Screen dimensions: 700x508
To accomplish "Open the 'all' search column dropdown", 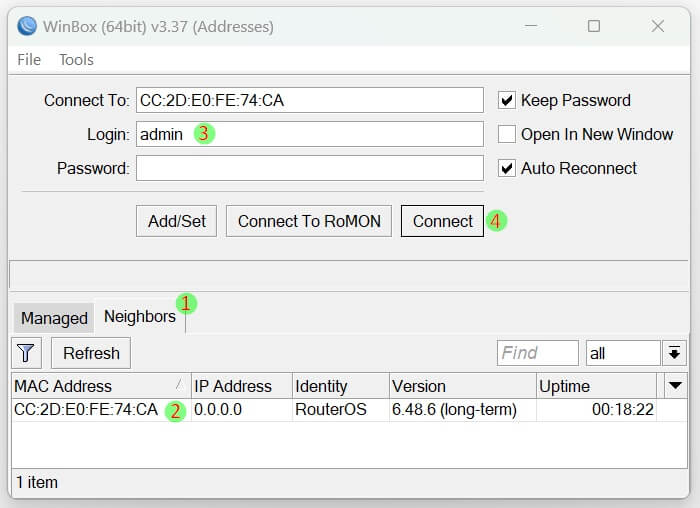I will click(623, 353).
